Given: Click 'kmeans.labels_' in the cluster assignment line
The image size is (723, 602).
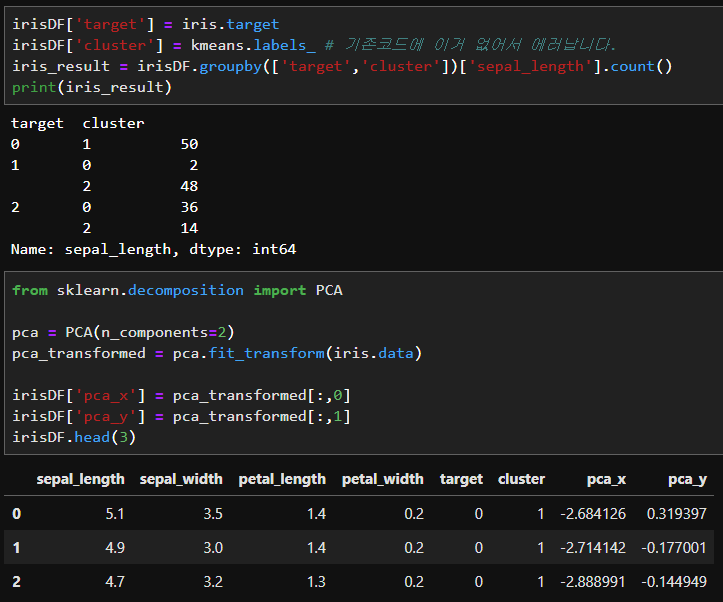Looking at the screenshot, I should (253, 45).
